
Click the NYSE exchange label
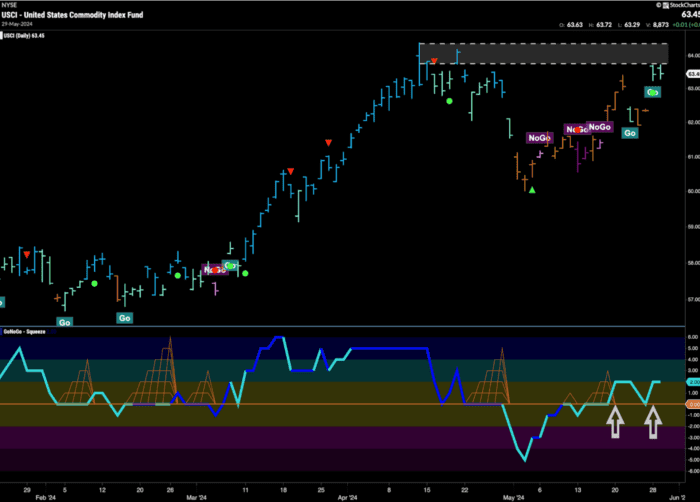pyautogui.click(x=9, y=5)
